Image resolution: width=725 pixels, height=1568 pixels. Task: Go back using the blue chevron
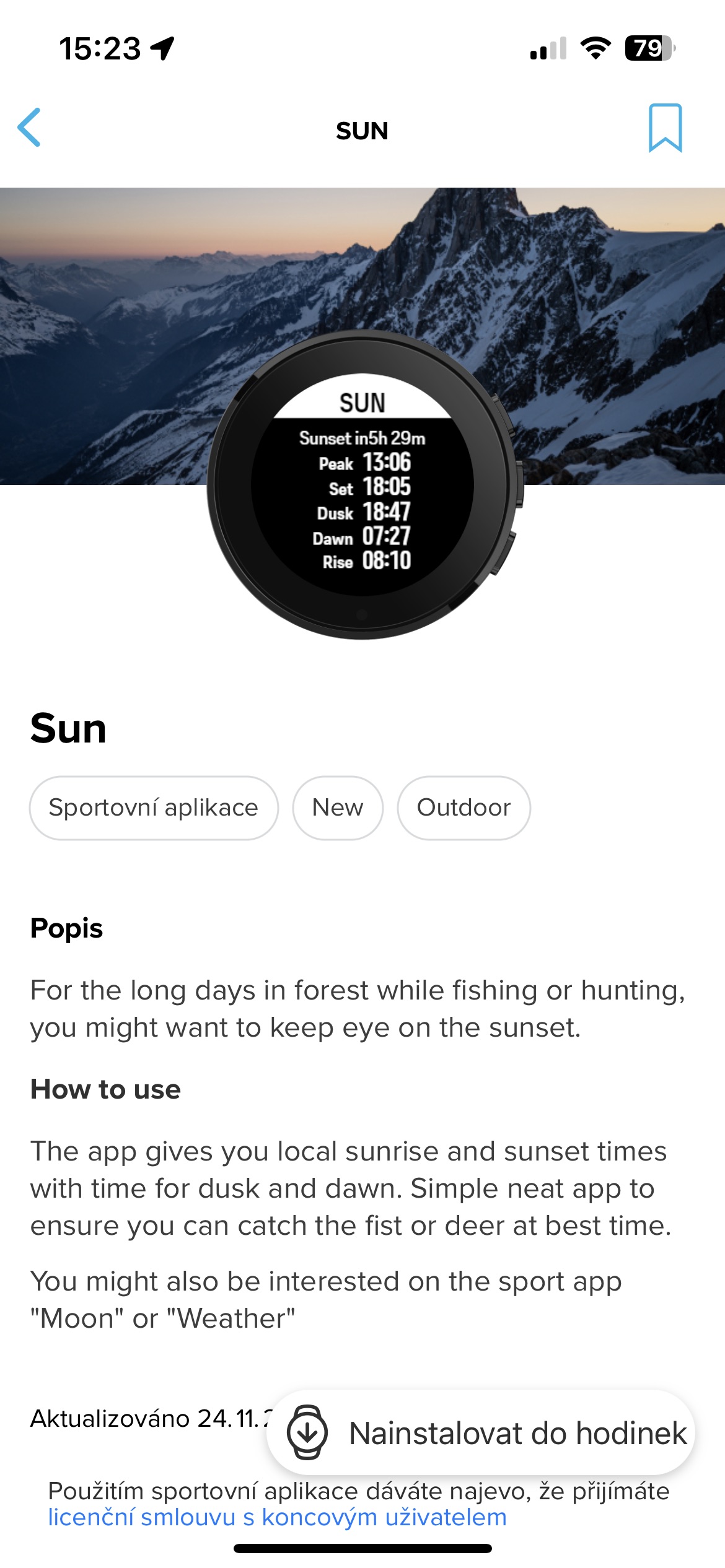[x=30, y=128]
